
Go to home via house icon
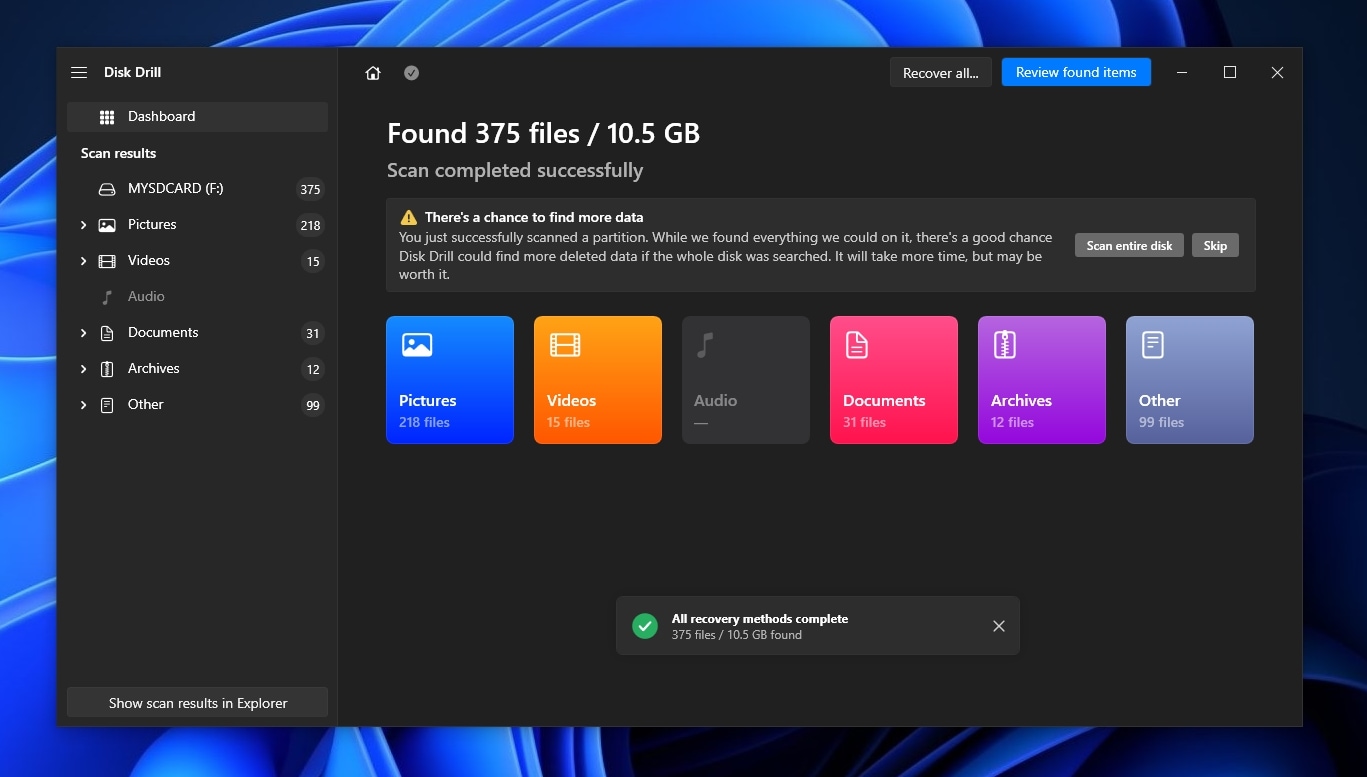tap(373, 73)
